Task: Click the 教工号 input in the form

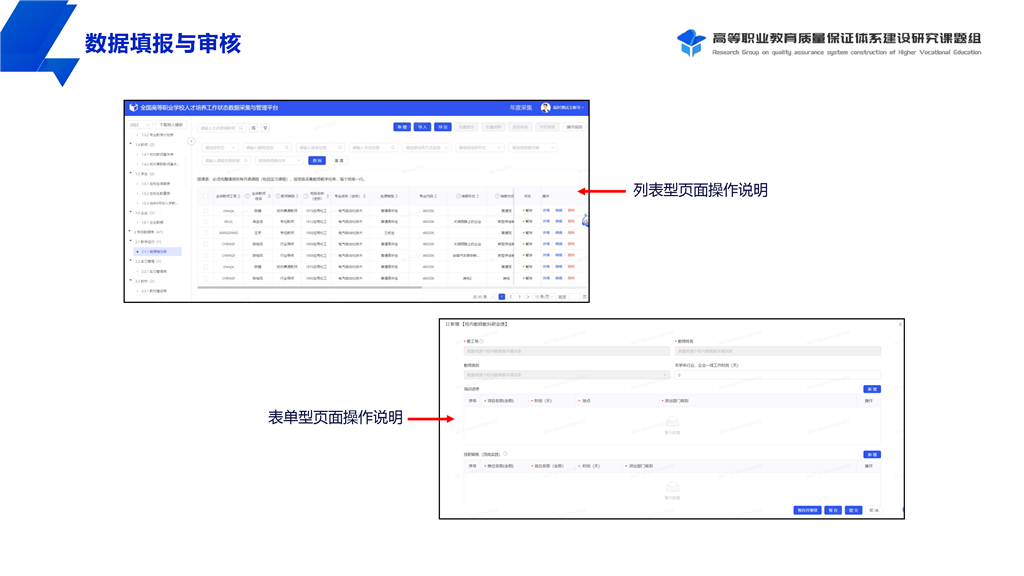Action: click(x=566, y=351)
